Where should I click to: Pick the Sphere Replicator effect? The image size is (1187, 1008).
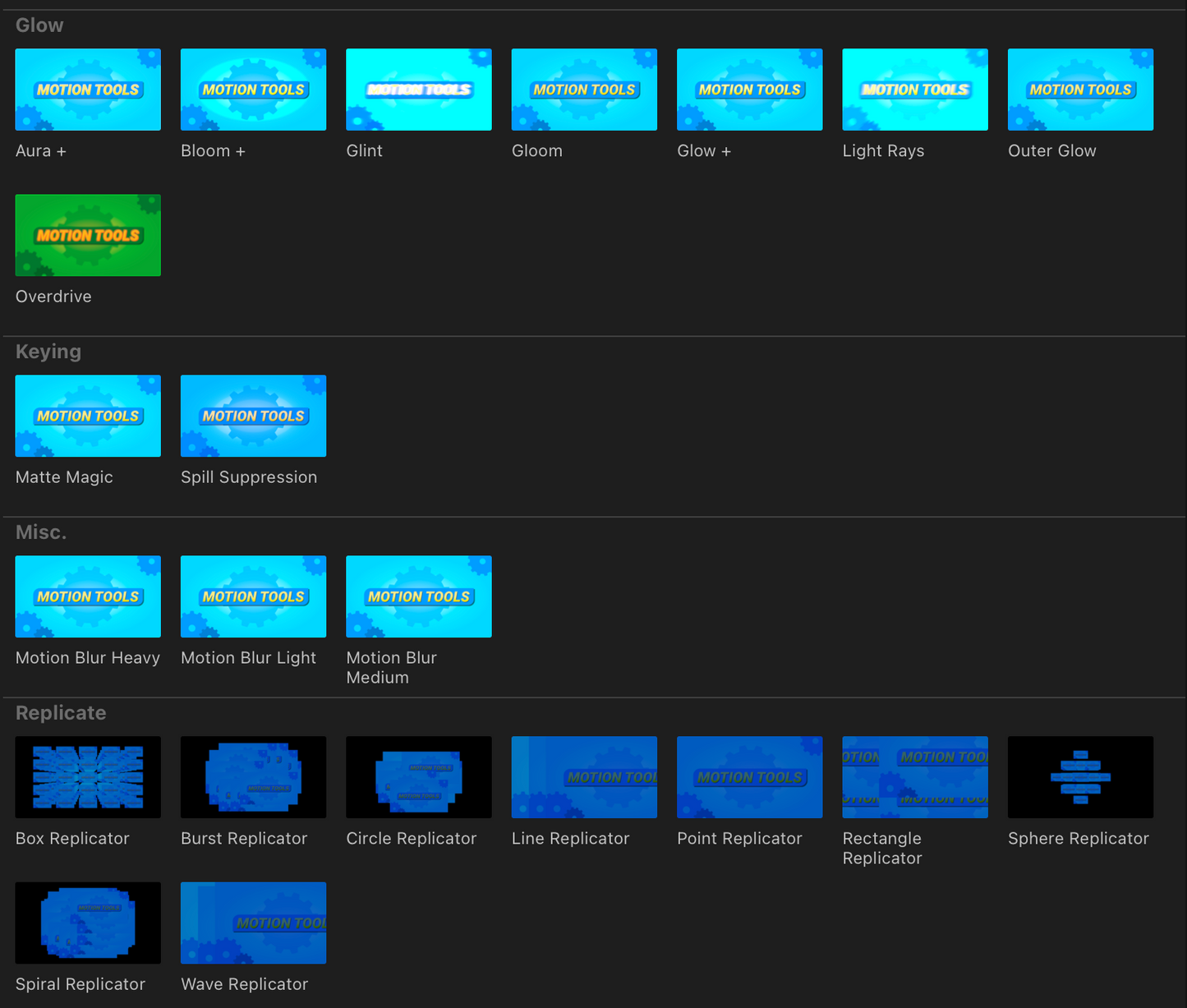point(1080,777)
